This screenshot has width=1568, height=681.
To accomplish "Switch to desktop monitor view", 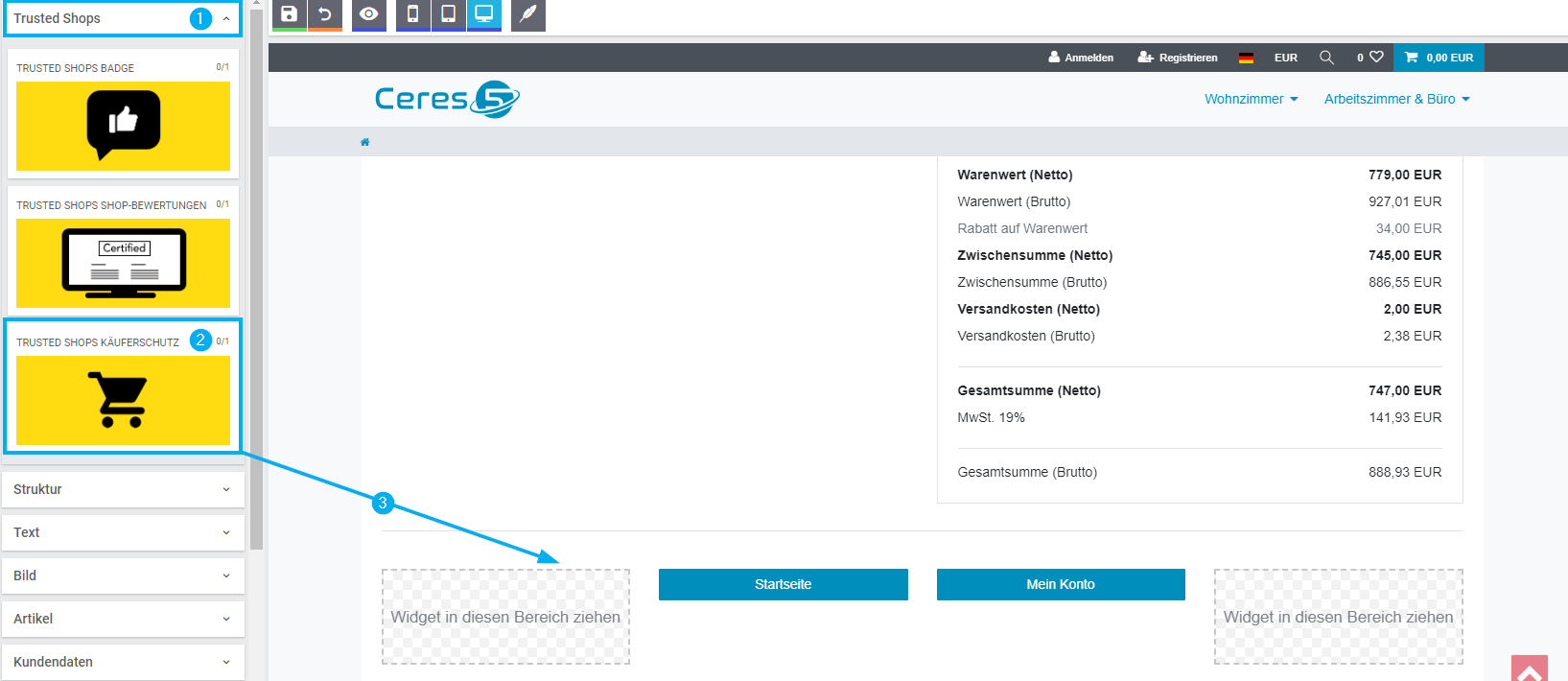I will point(484,14).
